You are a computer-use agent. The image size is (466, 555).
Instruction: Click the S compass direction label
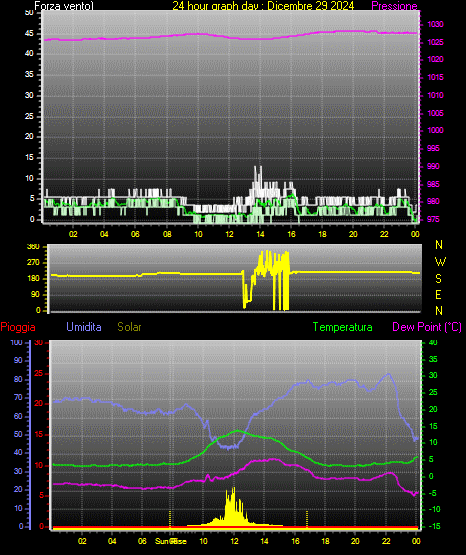439,279
